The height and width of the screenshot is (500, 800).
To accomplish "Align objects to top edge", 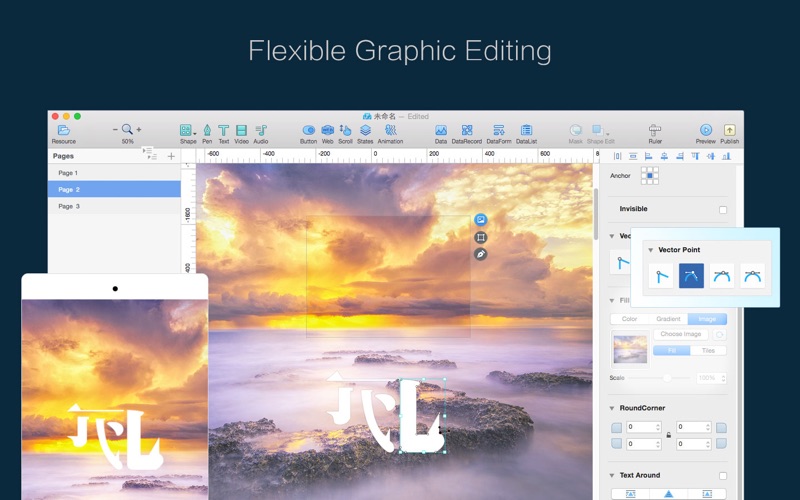I will coord(695,156).
